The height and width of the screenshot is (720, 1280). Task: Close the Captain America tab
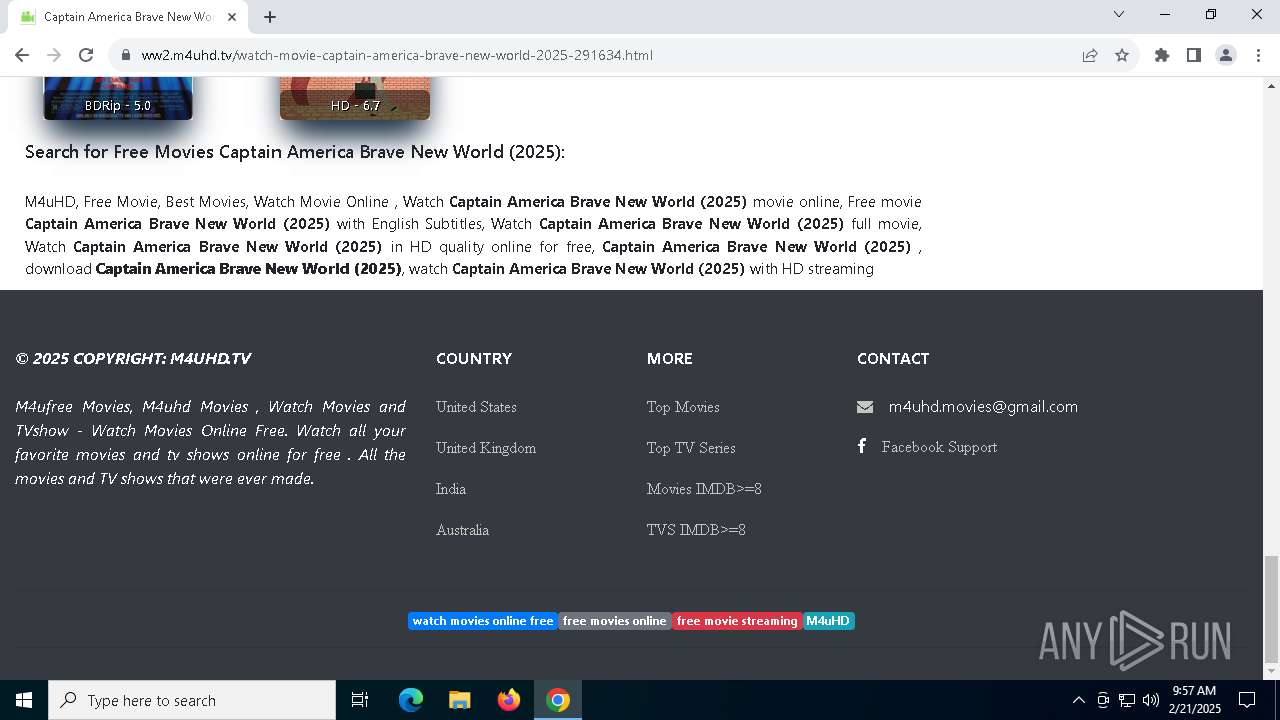(232, 17)
